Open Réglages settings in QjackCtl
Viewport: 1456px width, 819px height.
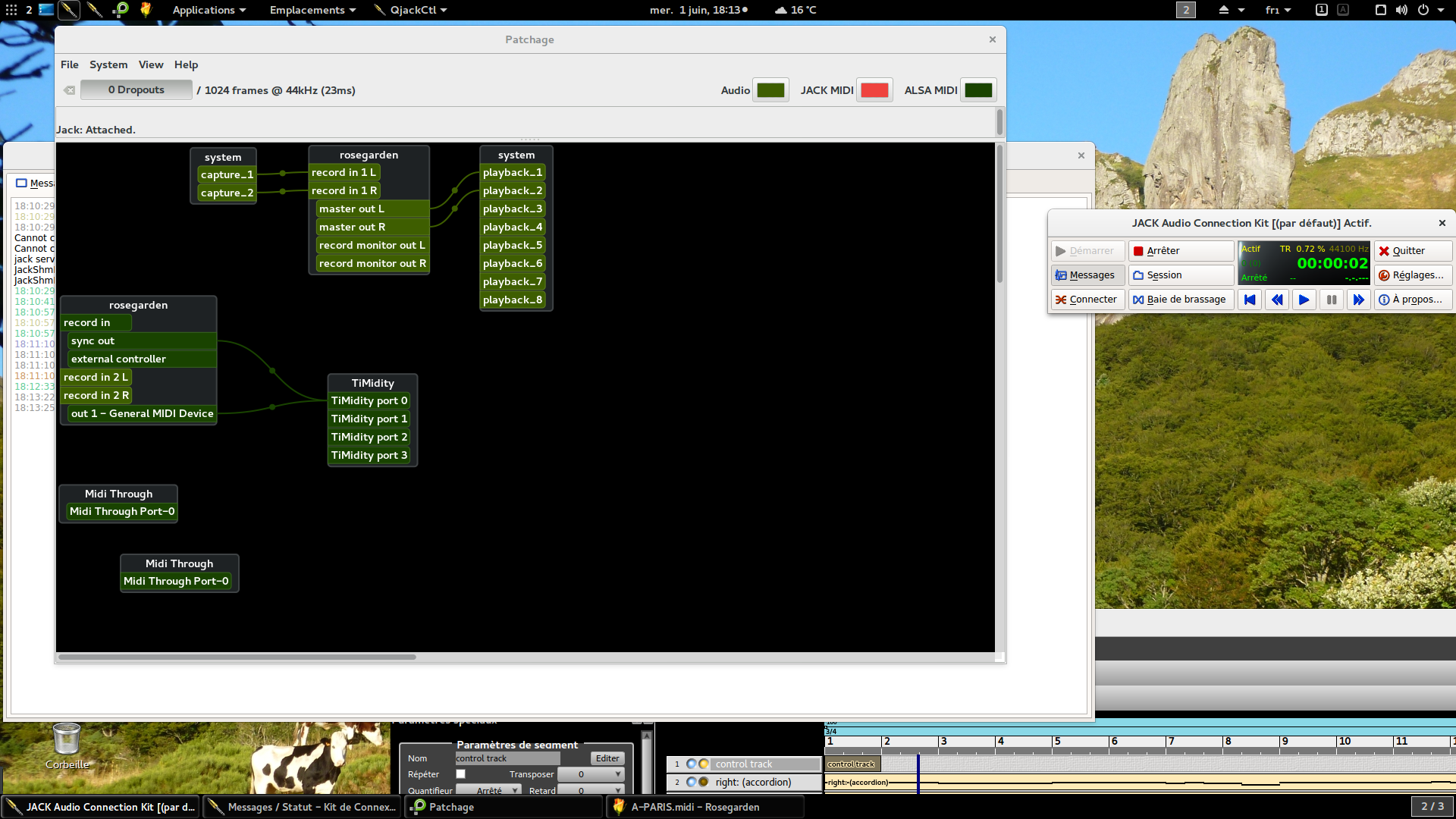click(1412, 275)
